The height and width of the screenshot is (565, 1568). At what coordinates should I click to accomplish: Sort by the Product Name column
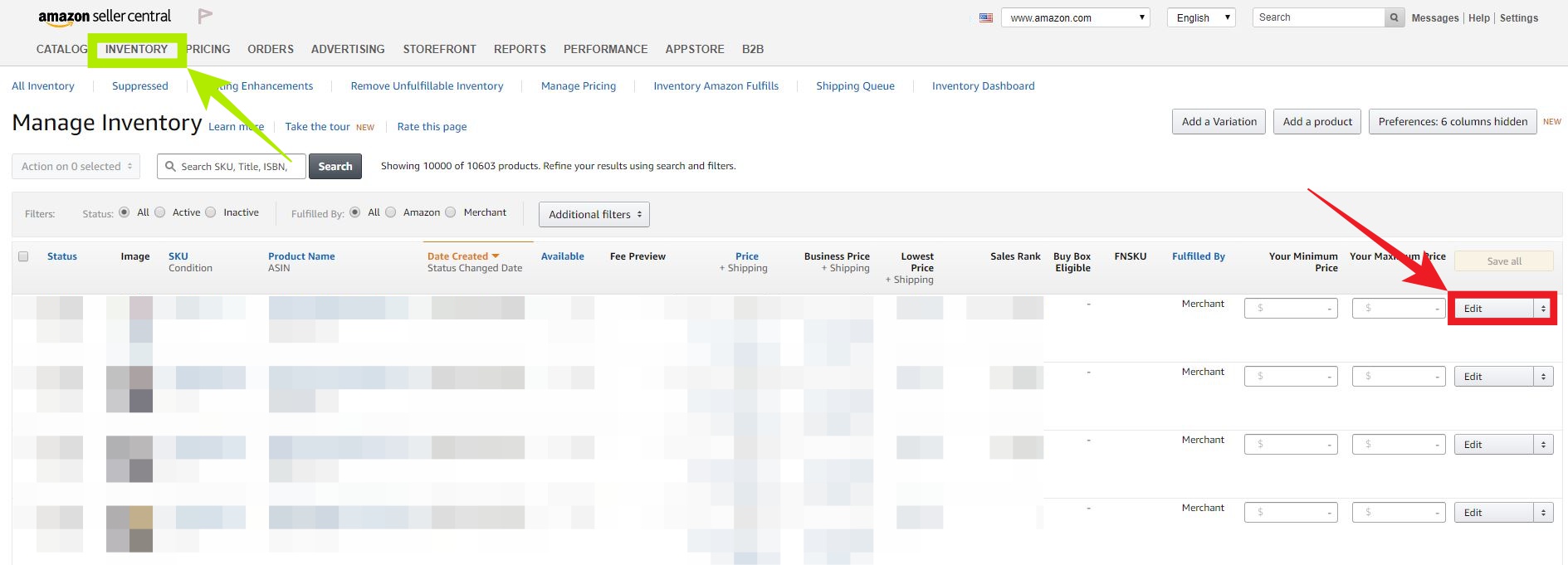(301, 256)
